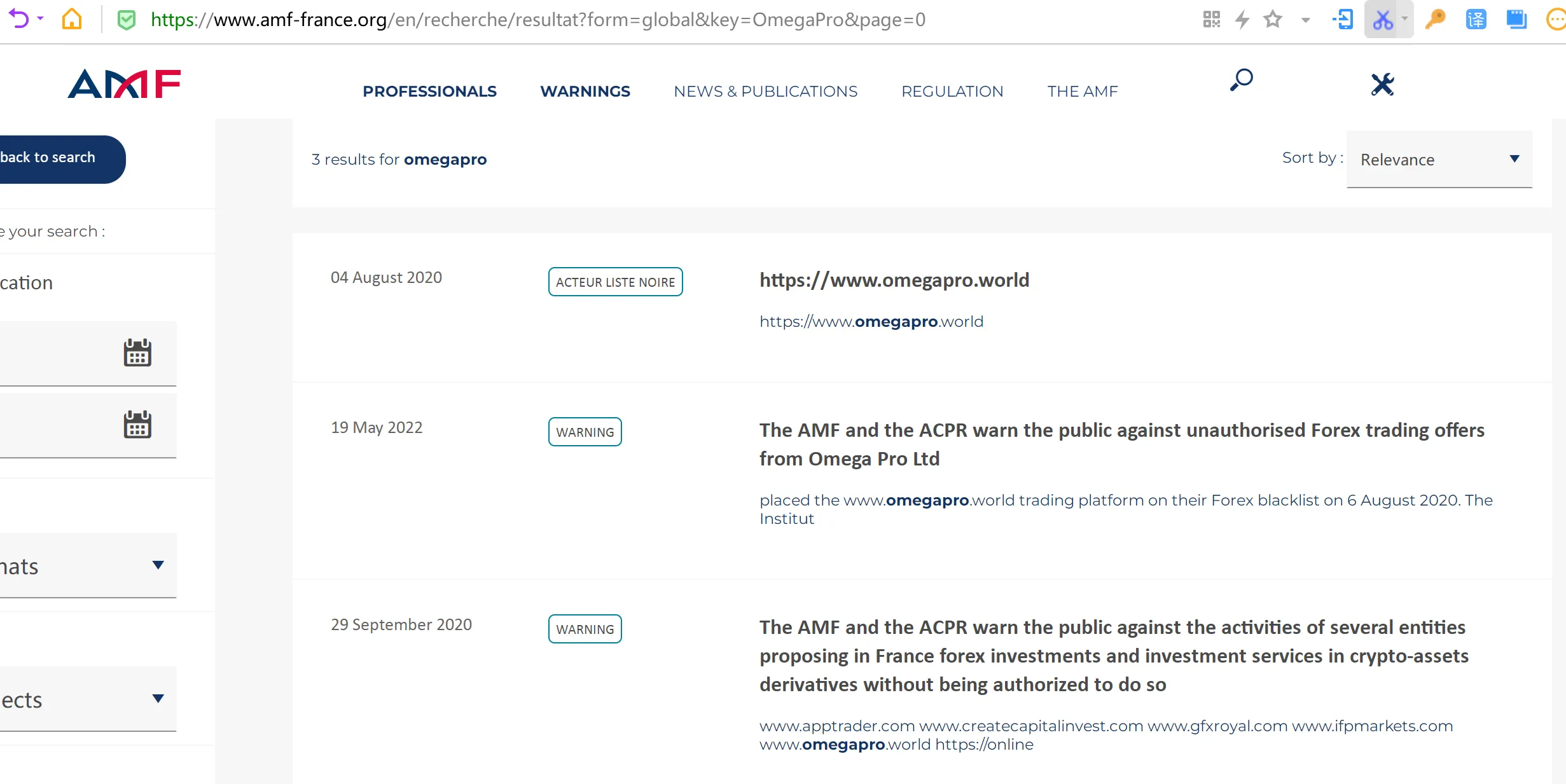Open the Regulation menu
1566x784 pixels.
pos(952,92)
